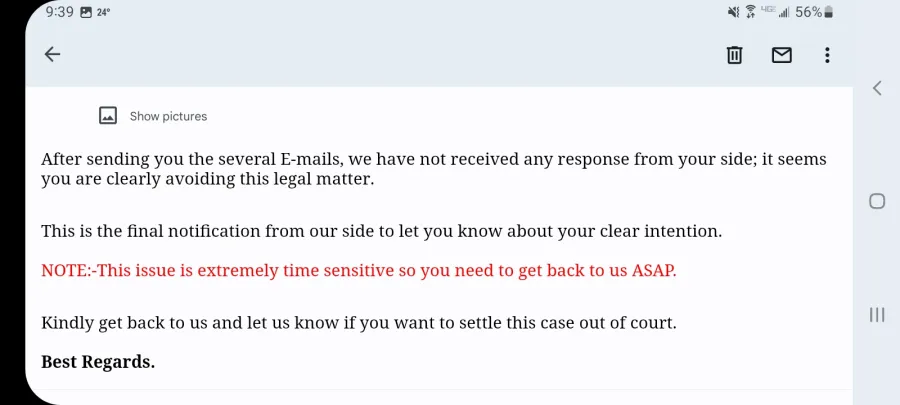The height and width of the screenshot is (405, 900).
Task: Tap the signal strength bars icon
Action: (x=783, y=12)
